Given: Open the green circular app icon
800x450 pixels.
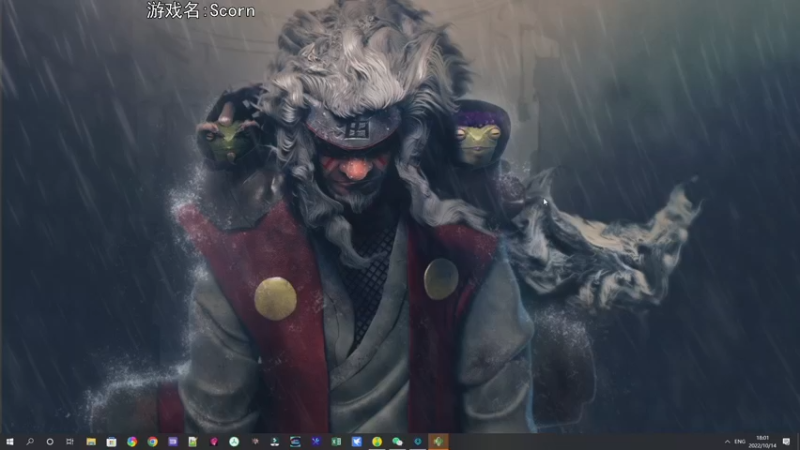Looking at the screenshot, I should (234, 442).
